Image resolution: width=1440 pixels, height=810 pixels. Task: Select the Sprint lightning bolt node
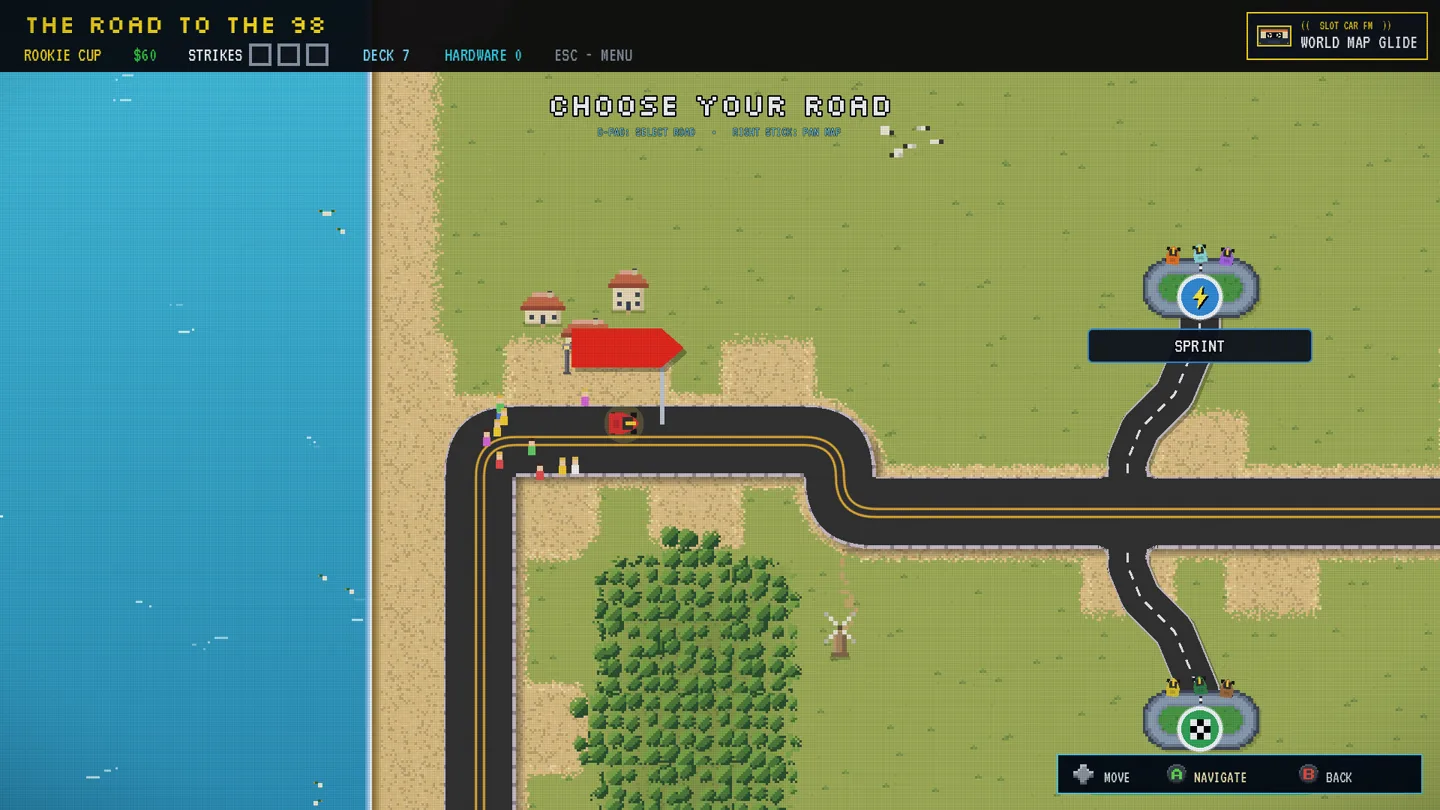1199,297
